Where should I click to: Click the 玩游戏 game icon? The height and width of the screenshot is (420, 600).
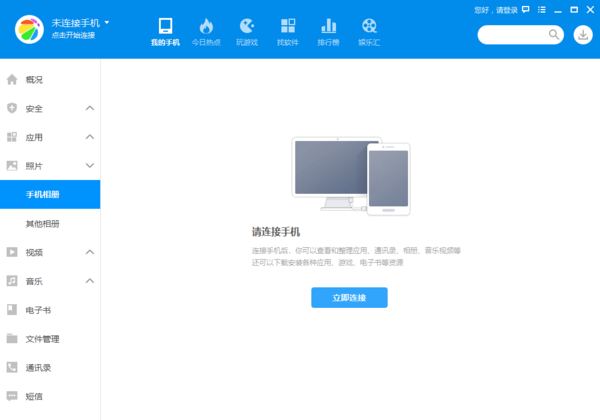246,26
